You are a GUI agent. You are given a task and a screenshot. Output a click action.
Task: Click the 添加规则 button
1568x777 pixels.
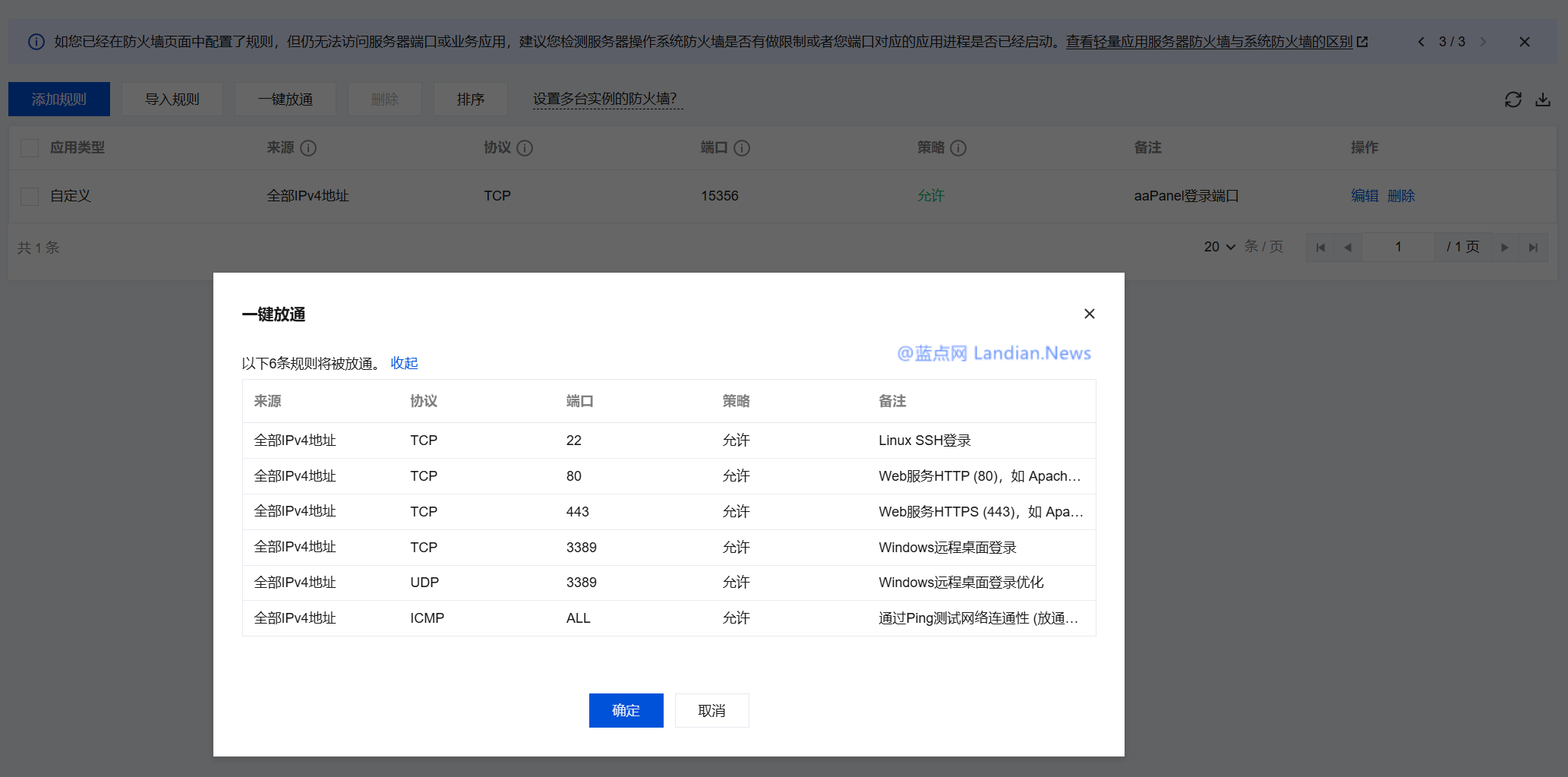click(59, 99)
